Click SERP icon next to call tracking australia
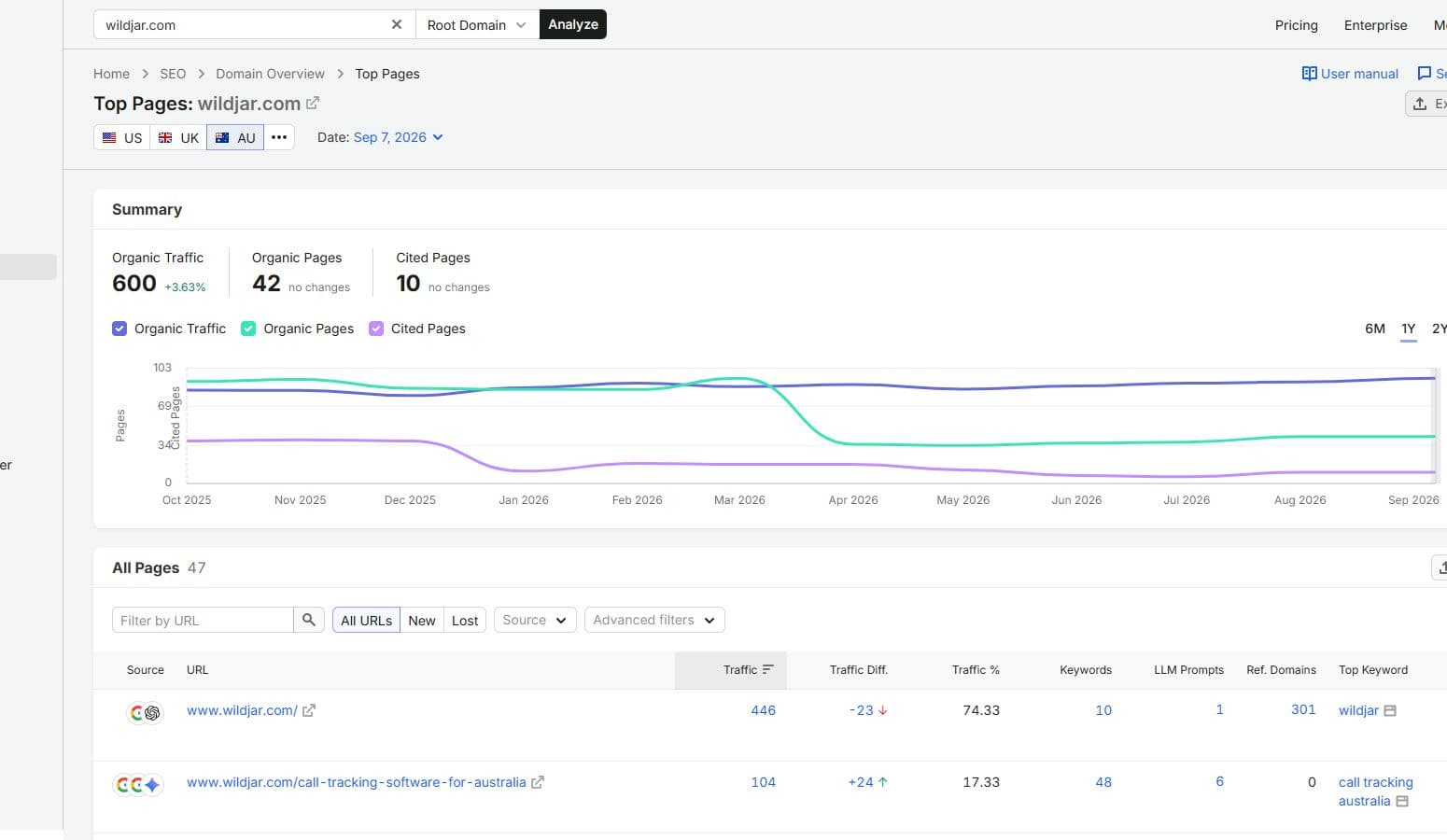This screenshot has height=840, width=1447. click(x=1402, y=801)
